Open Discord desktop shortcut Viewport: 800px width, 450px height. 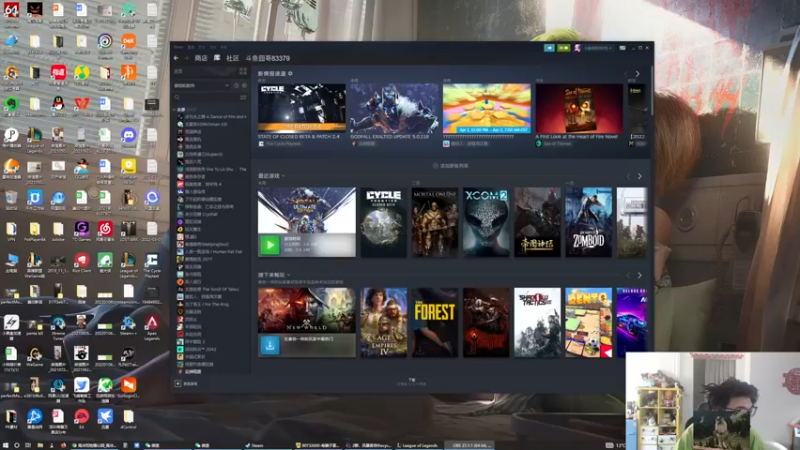tap(129, 138)
